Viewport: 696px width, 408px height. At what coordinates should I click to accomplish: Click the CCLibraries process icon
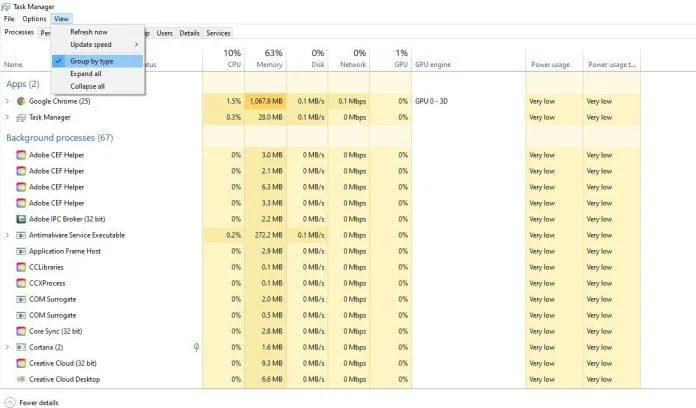pos(21,267)
